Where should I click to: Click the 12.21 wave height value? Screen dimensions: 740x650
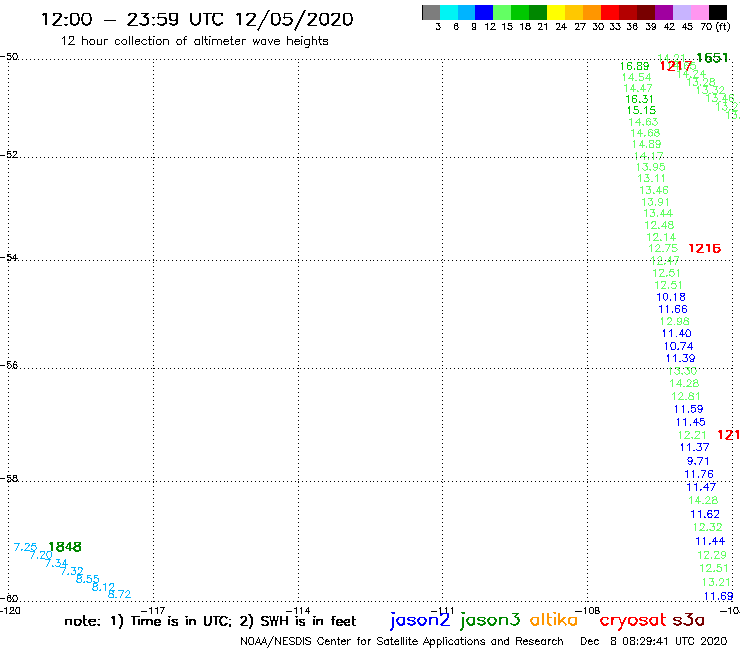[x=692, y=435]
